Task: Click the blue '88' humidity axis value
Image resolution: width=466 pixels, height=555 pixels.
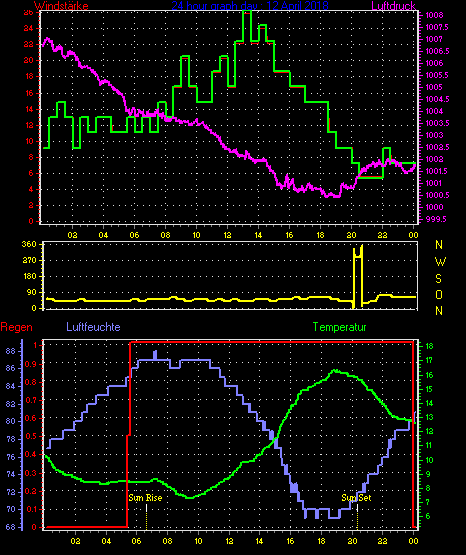Action: click(x=11, y=351)
